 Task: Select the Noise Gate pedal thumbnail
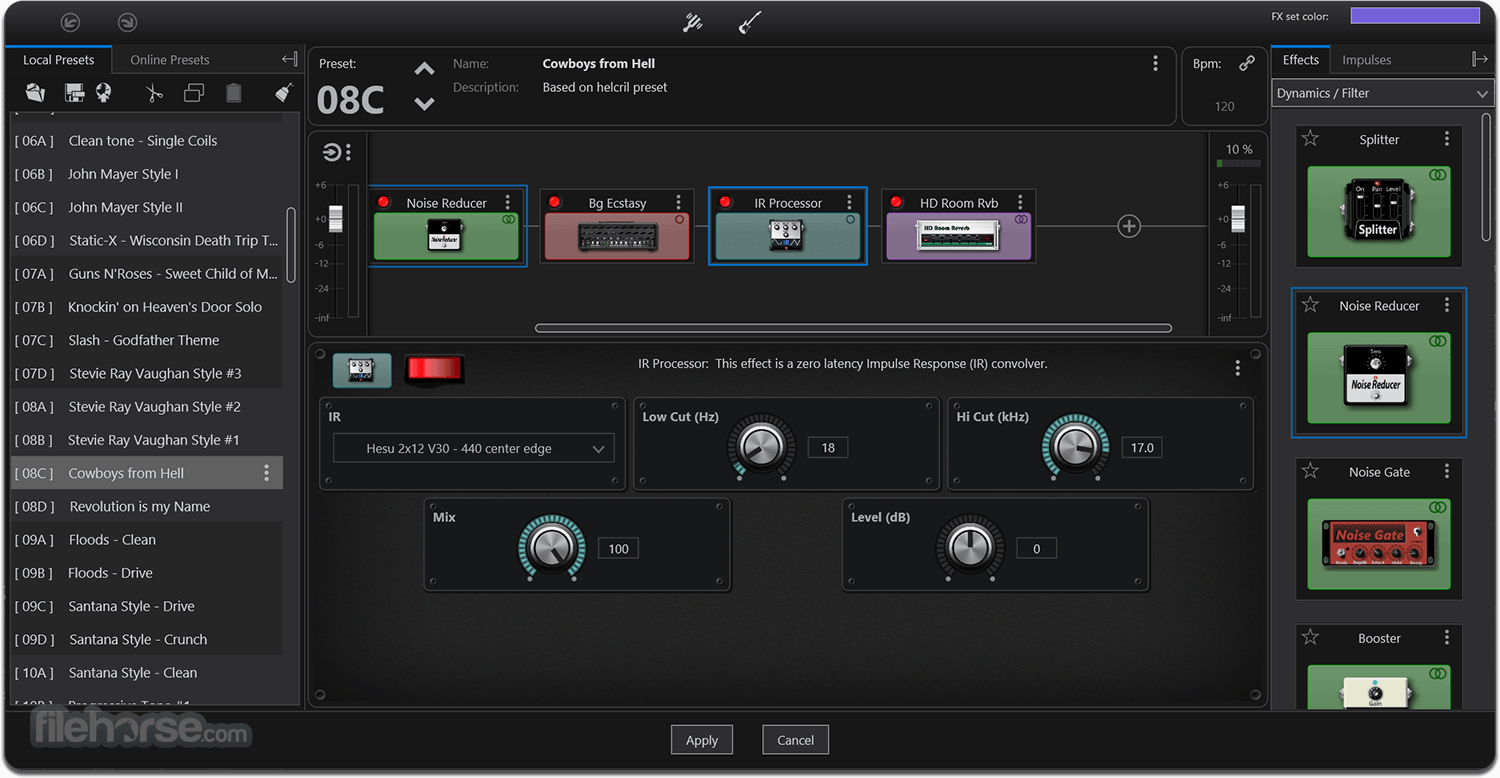[1379, 544]
